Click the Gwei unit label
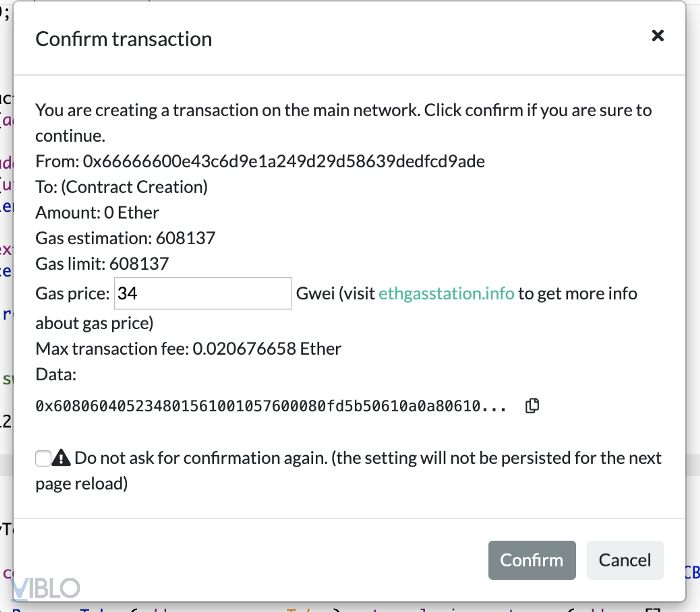The height and width of the screenshot is (612, 700). pos(315,293)
